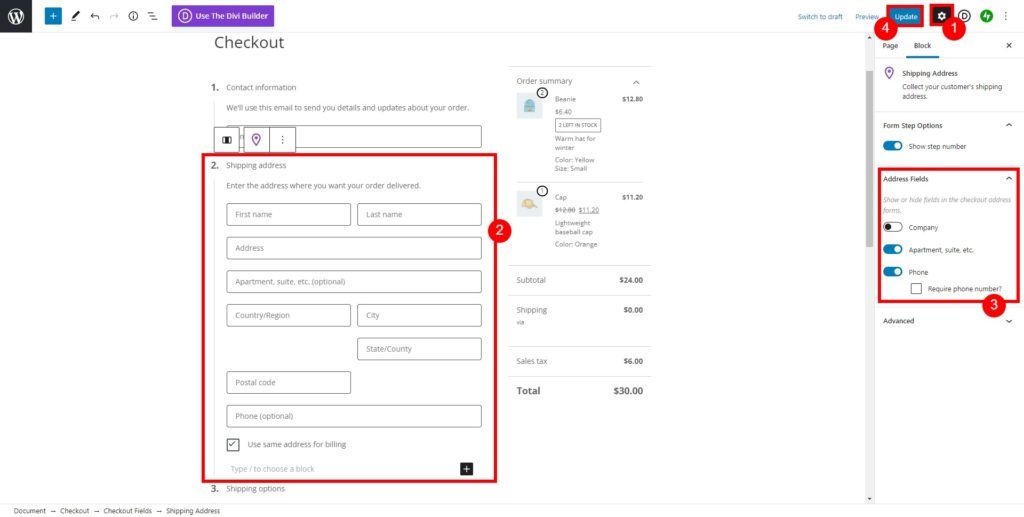Open the List View icon

click(152, 16)
